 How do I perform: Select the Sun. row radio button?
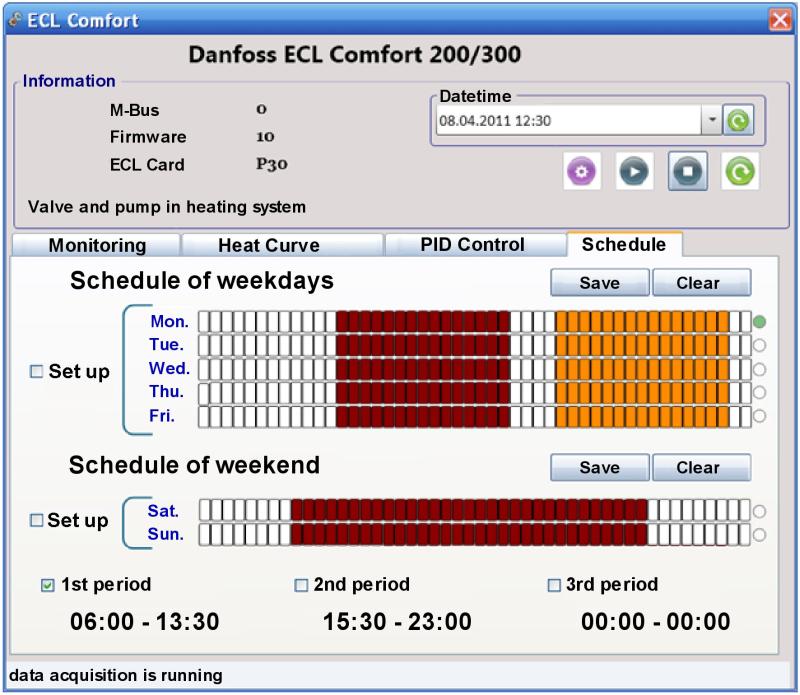(759, 535)
